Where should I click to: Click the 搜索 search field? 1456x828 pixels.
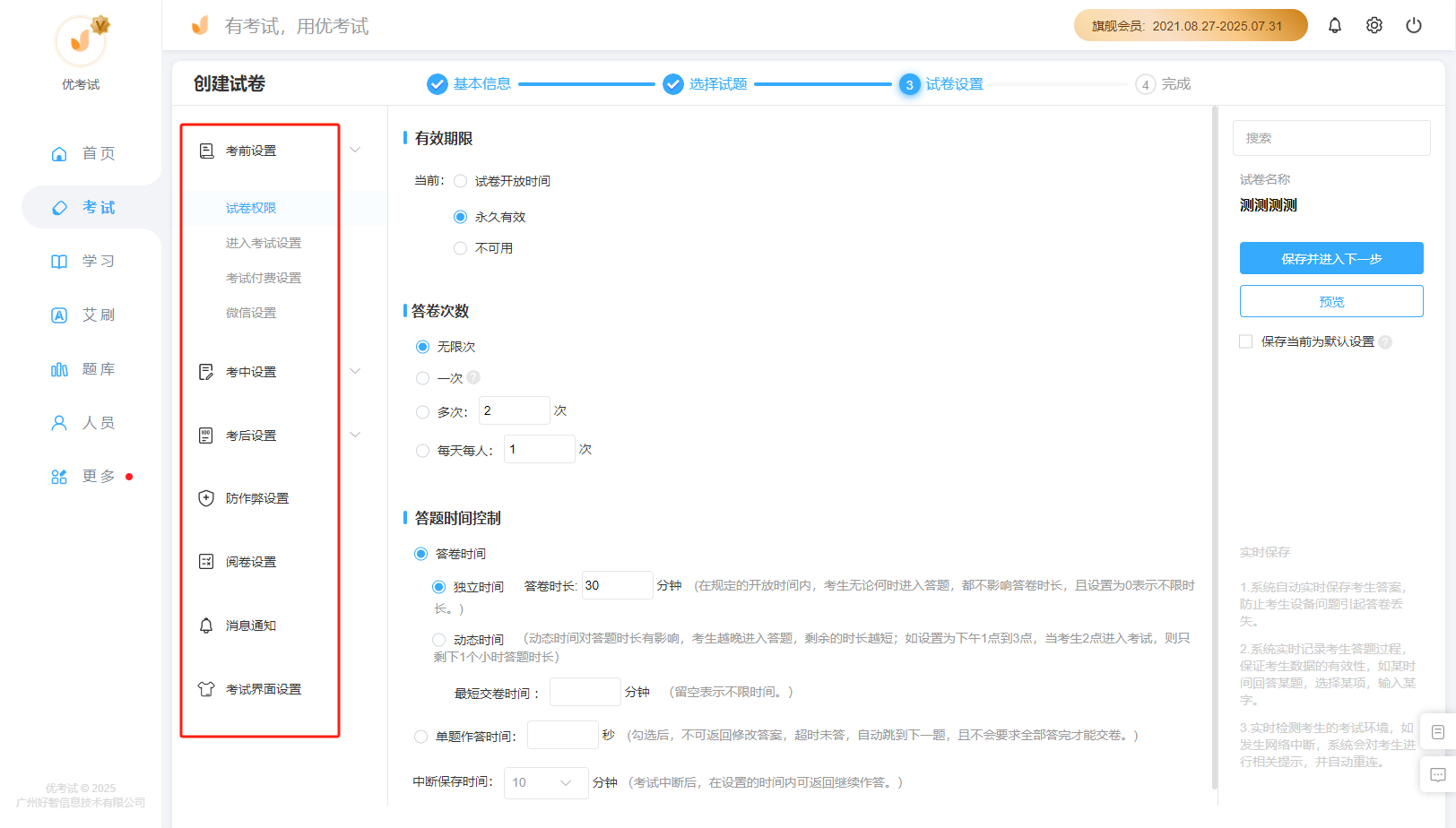(x=1331, y=138)
